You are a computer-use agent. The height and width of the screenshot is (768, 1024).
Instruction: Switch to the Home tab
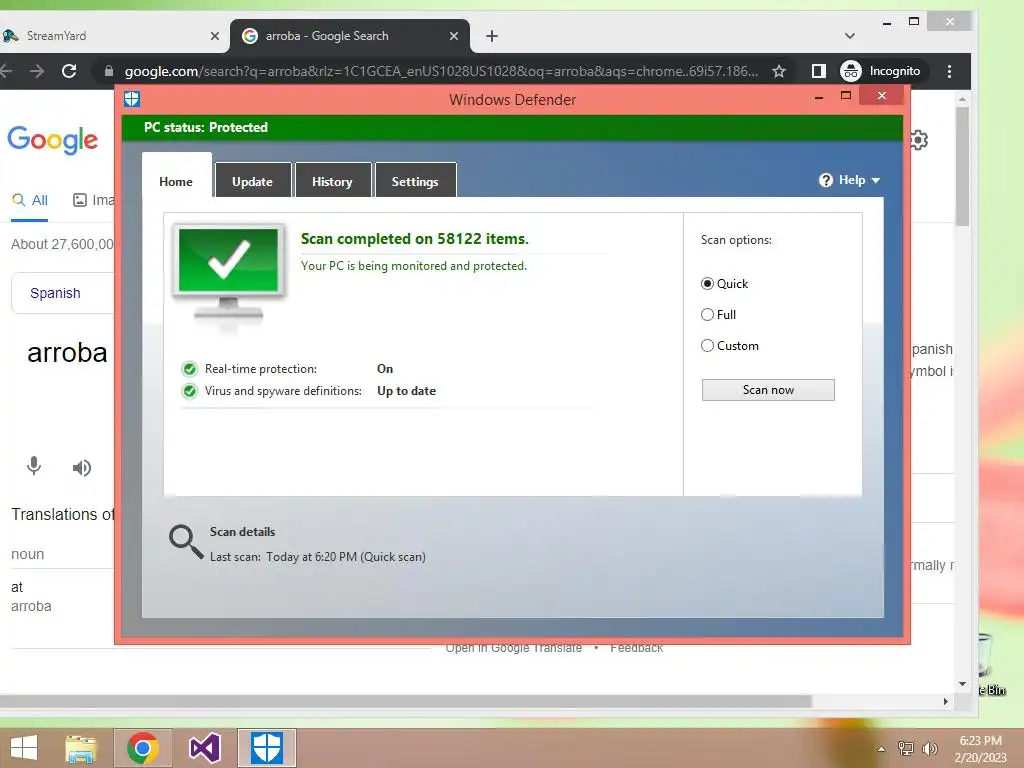(176, 182)
